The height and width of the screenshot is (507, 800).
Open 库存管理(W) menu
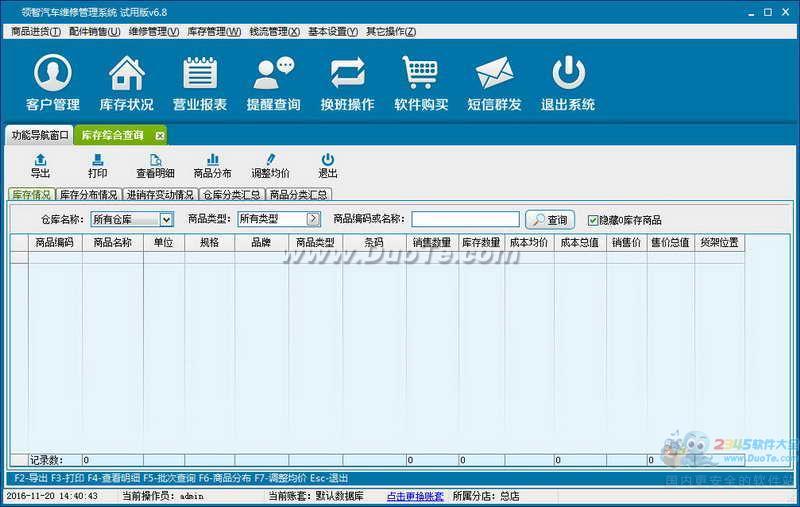214,32
